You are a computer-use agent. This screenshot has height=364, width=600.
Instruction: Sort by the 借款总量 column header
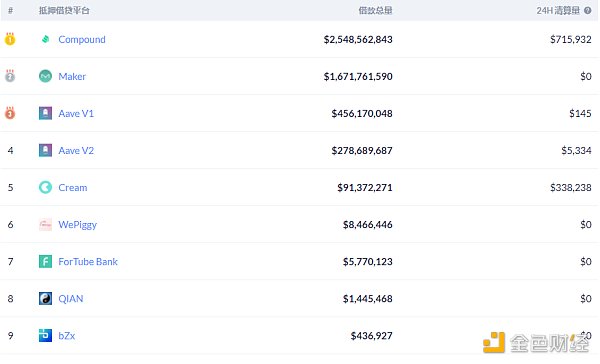375,11
